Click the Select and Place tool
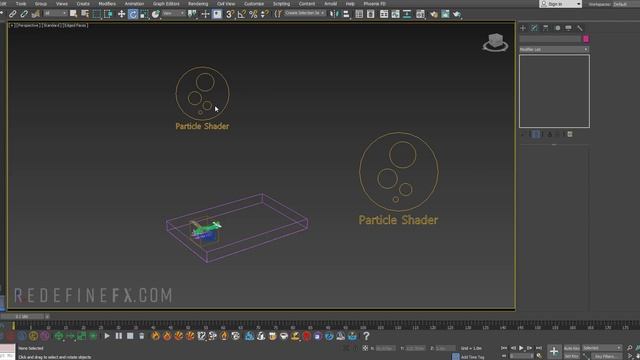The image size is (640, 360). [x=156, y=14]
